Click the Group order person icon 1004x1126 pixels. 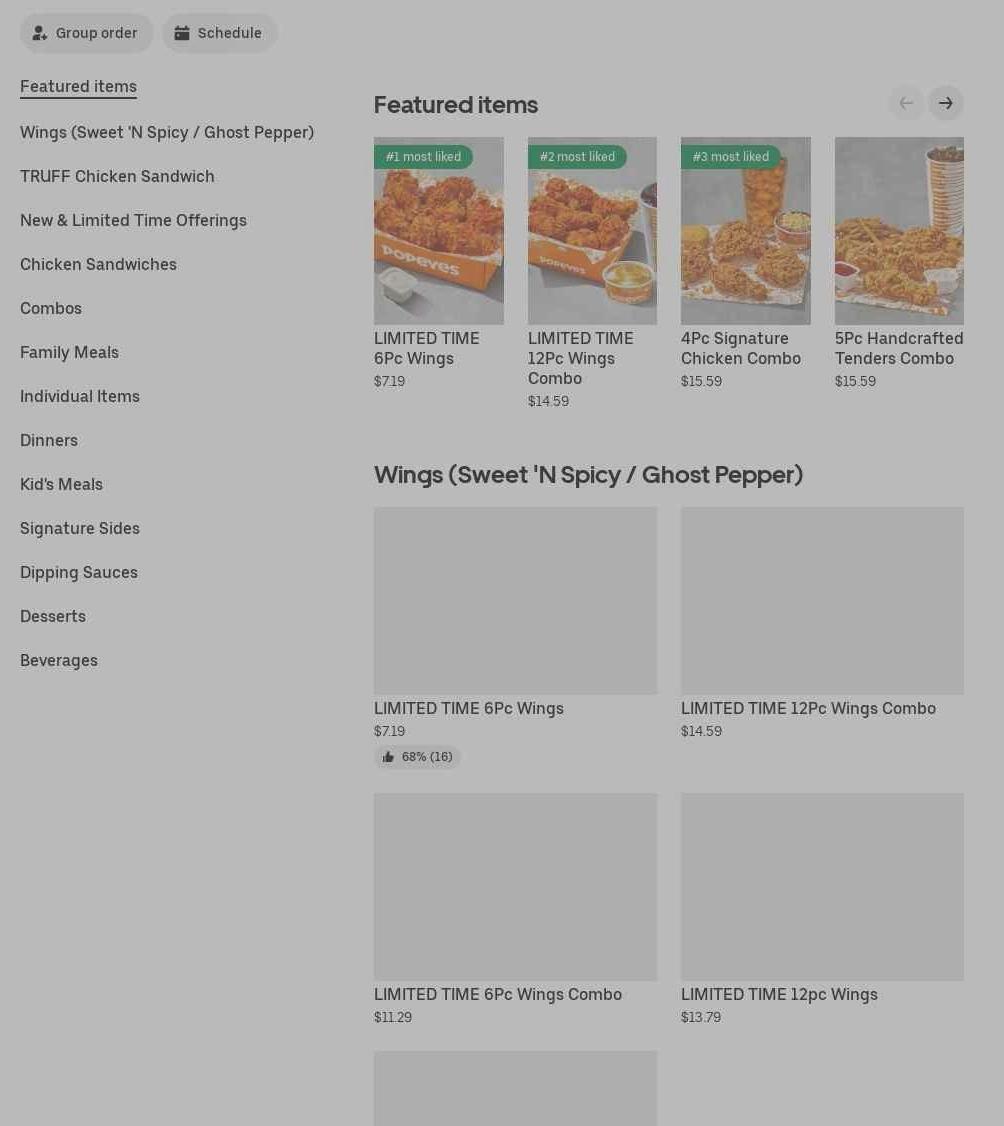pos(39,33)
